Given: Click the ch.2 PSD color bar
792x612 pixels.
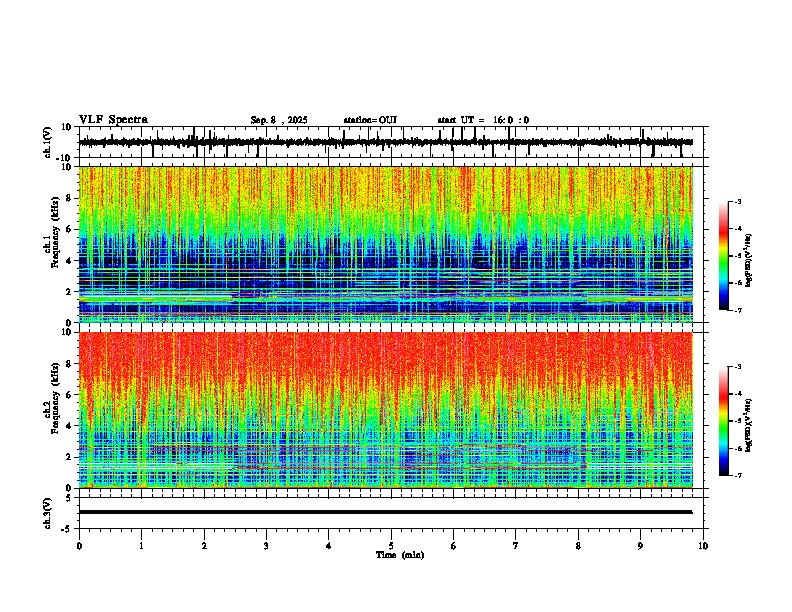Looking at the screenshot, I should pos(724,421).
